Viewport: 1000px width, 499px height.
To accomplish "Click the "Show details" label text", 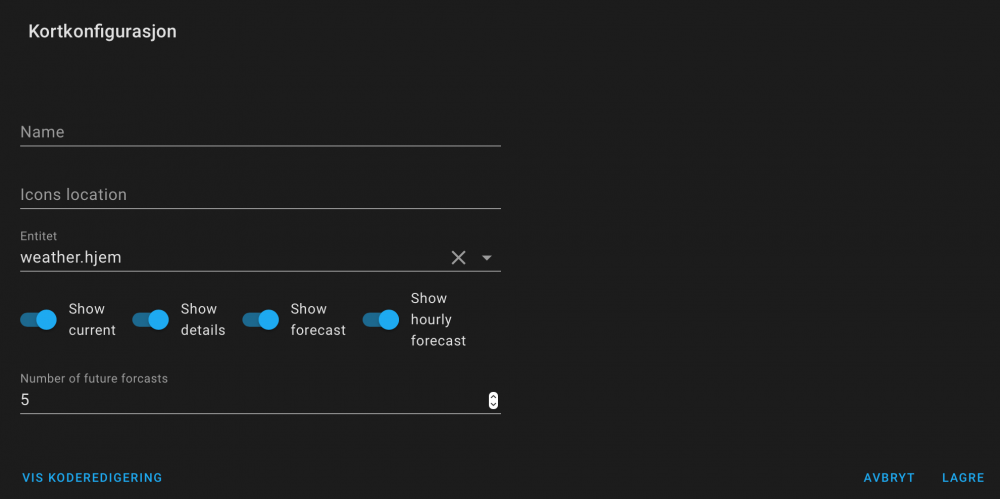I will tap(203, 320).
